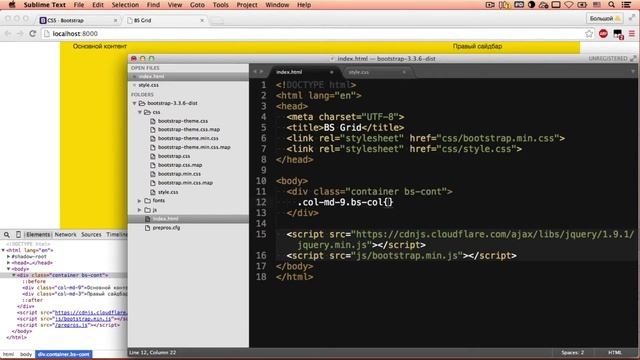The image size is (640, 360).
Task: Click the div.container.bs-cont breadcrumb
Action: click(x=64, y=354)
